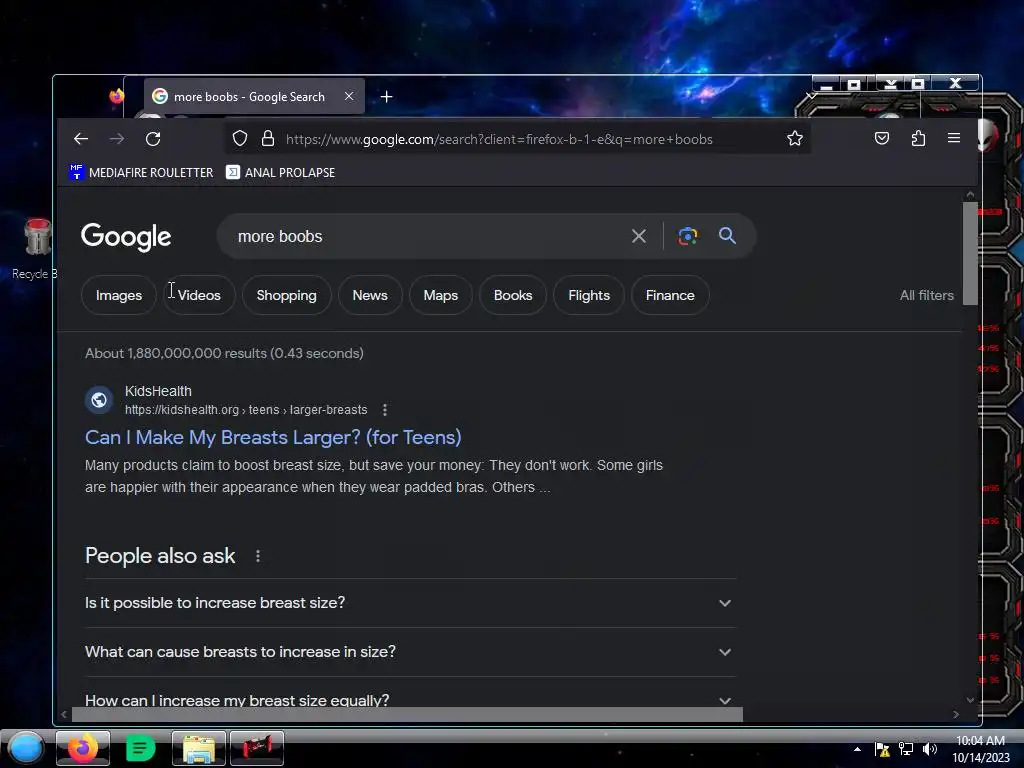Switch to the Shopping filter
Screen dimensions: 1024x768
click(x=287, y=295)
